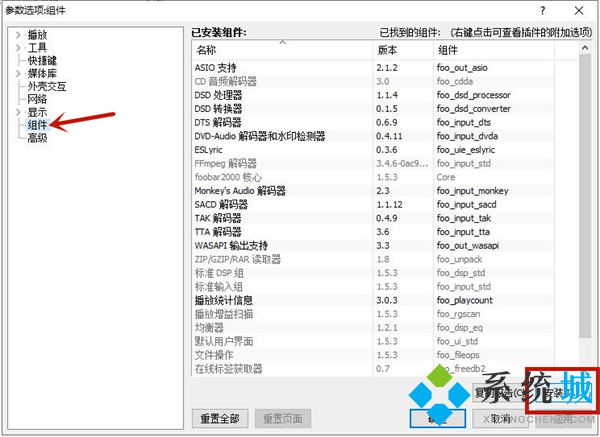Viewport: 600px width, 437px height.
Task: Click the foo_input_monkey module cell
Action: point(473,191)
